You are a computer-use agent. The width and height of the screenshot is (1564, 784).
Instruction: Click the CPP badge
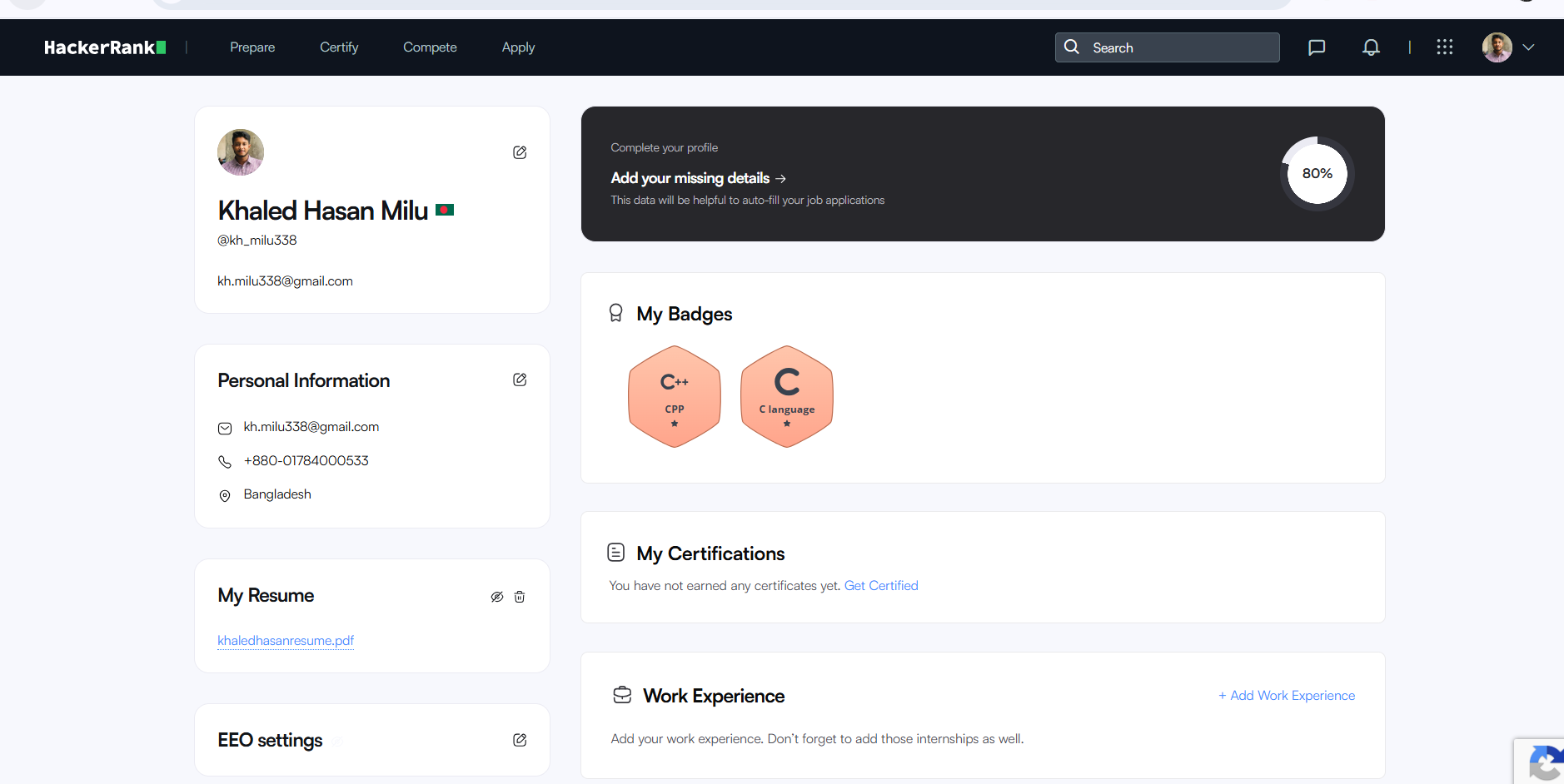[675, 396]
